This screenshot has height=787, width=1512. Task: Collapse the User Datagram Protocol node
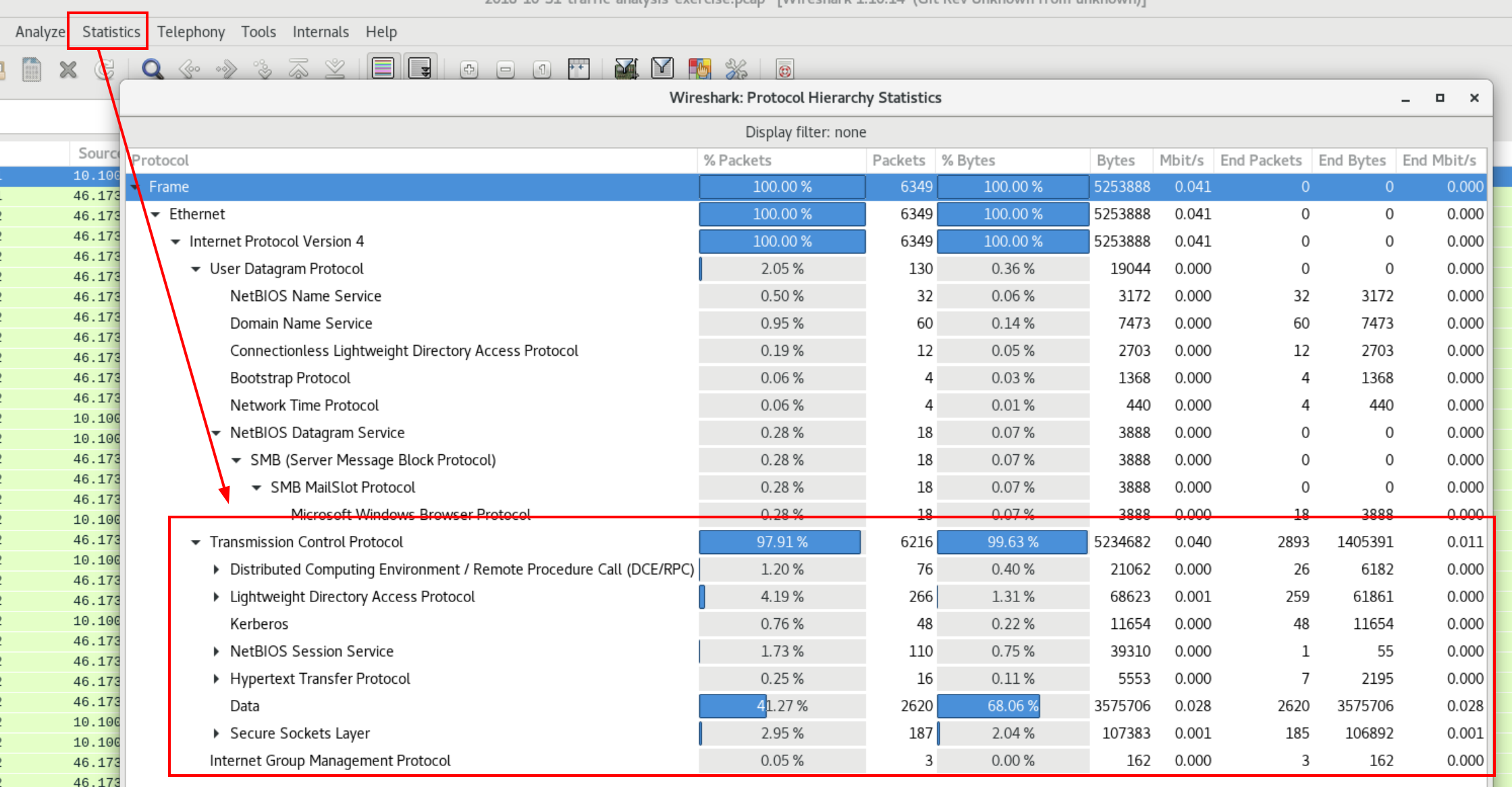(x=196, y=269)
